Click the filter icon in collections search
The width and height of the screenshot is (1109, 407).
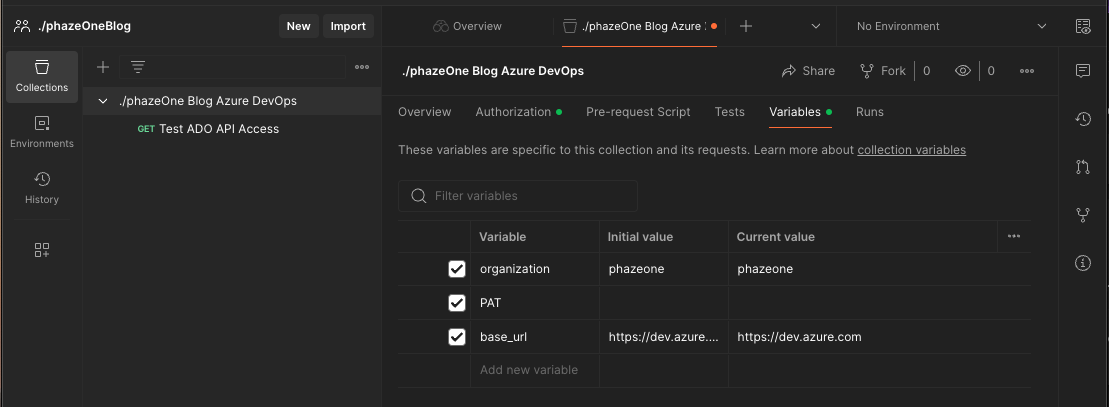coord(138,67)
